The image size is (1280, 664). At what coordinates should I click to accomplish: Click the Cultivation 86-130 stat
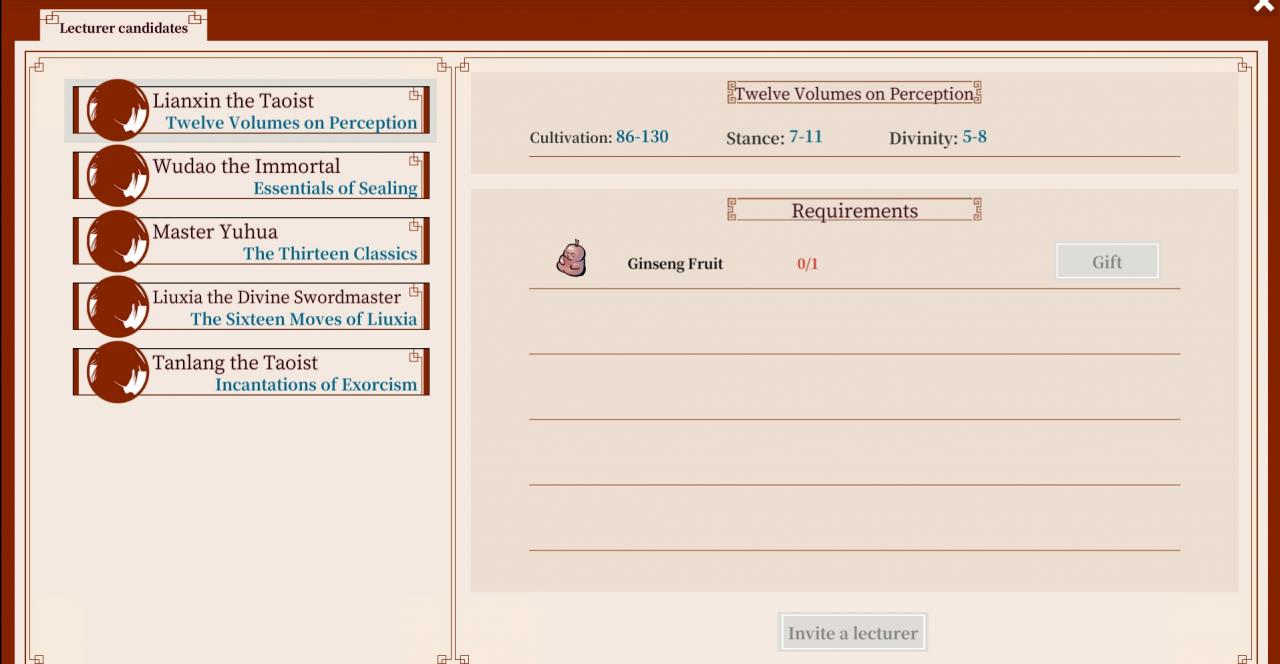pos(599,137)
